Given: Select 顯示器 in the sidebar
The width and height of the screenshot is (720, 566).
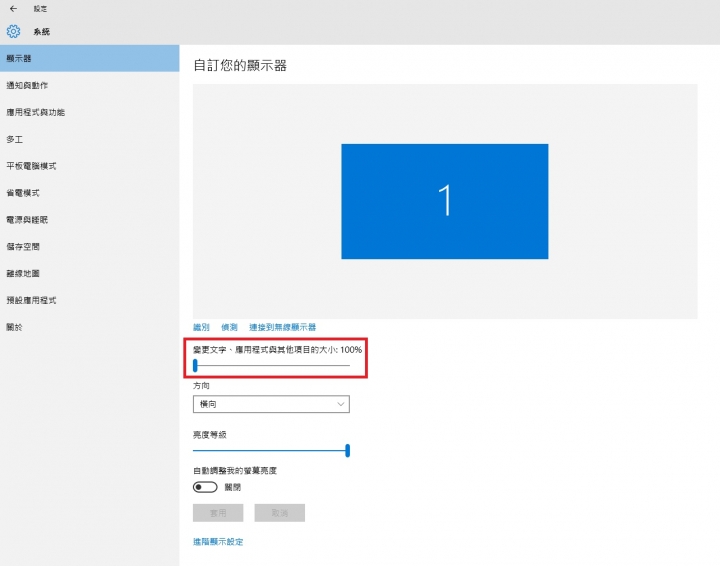Looking at the screenshot, I should pos(90,58).
